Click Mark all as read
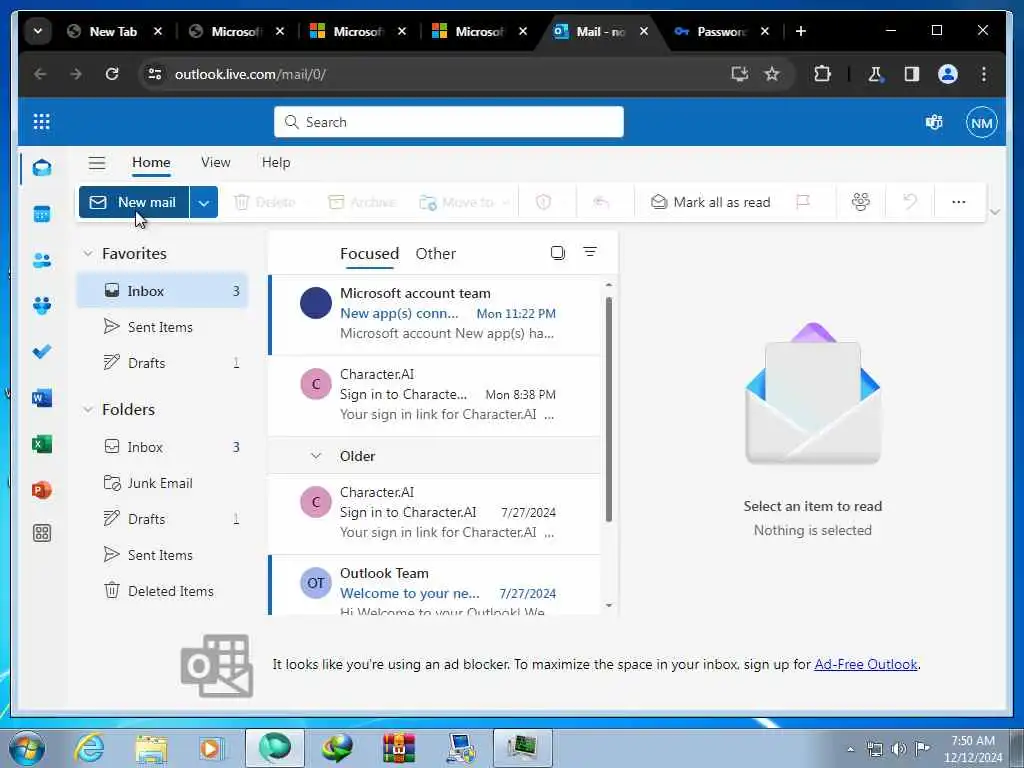1024x768 pixels. pyautogui.click(x=711, y=202)
